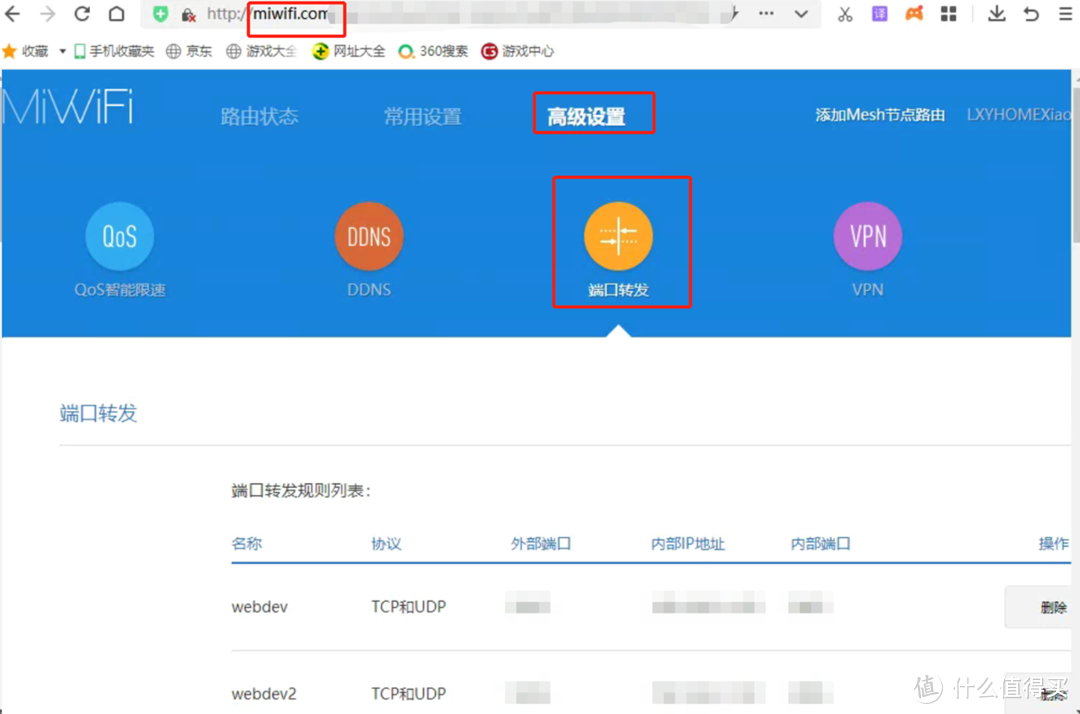The image size is (1080, 714).
Task: Open the 京东 bookmark
Action: click(x=189, y=51)
